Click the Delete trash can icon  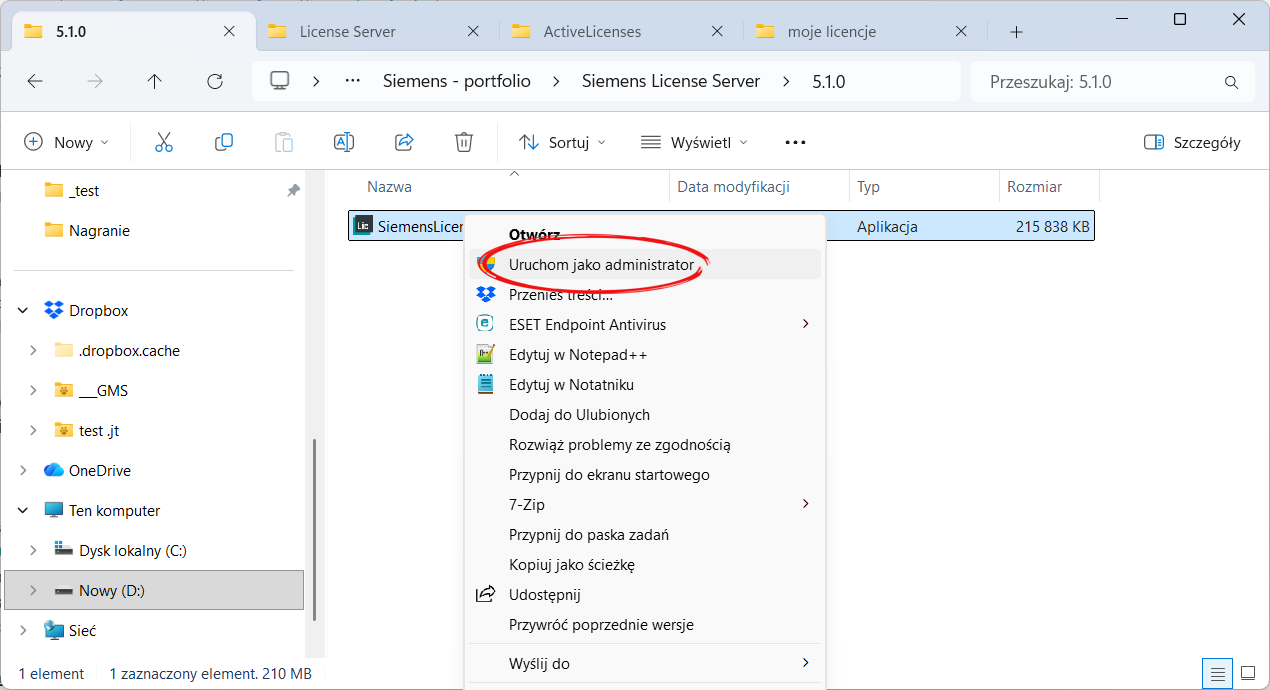(x=464, y=142)
